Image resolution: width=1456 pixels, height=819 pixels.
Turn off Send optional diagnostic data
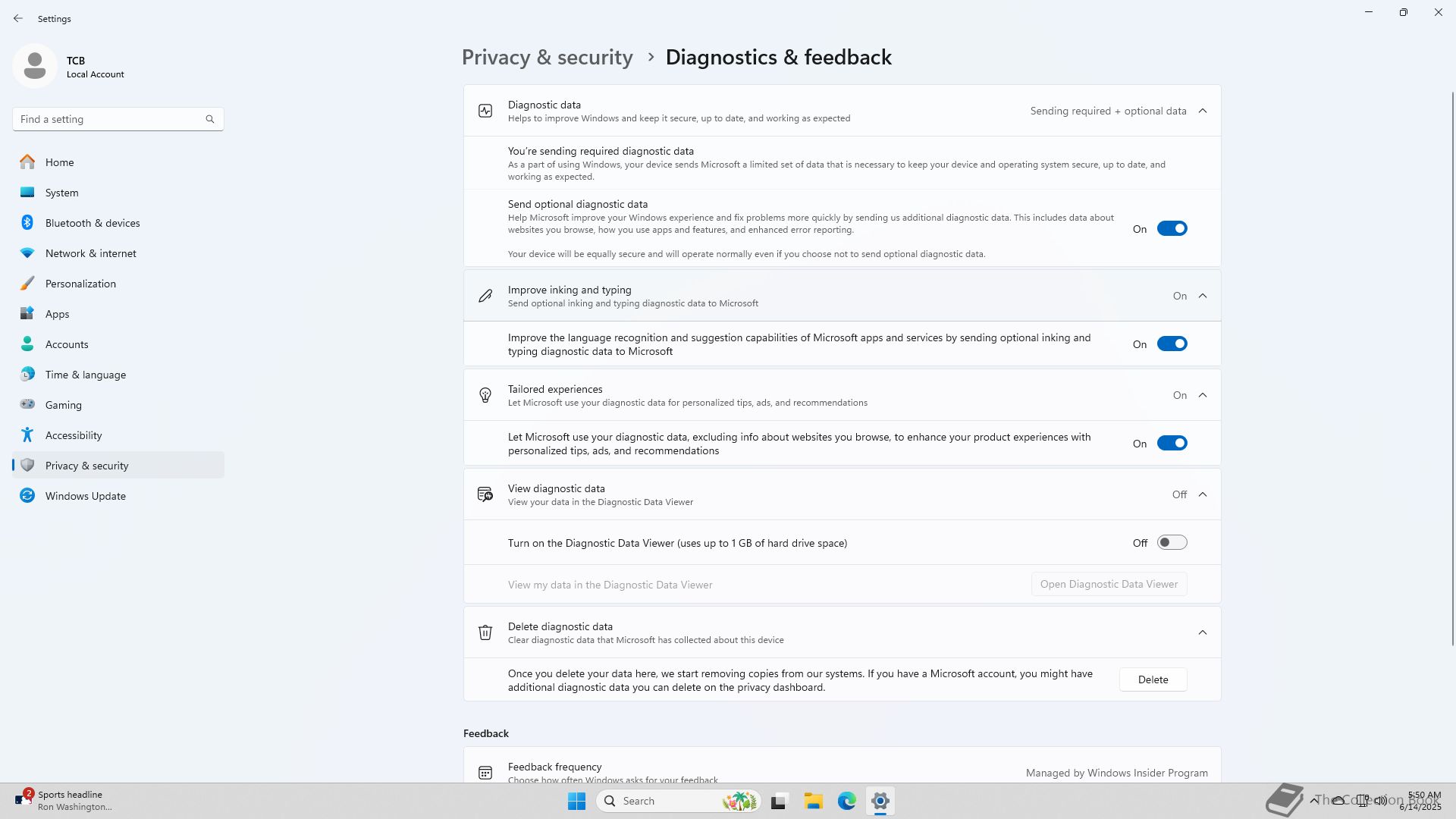point(1172,229)
